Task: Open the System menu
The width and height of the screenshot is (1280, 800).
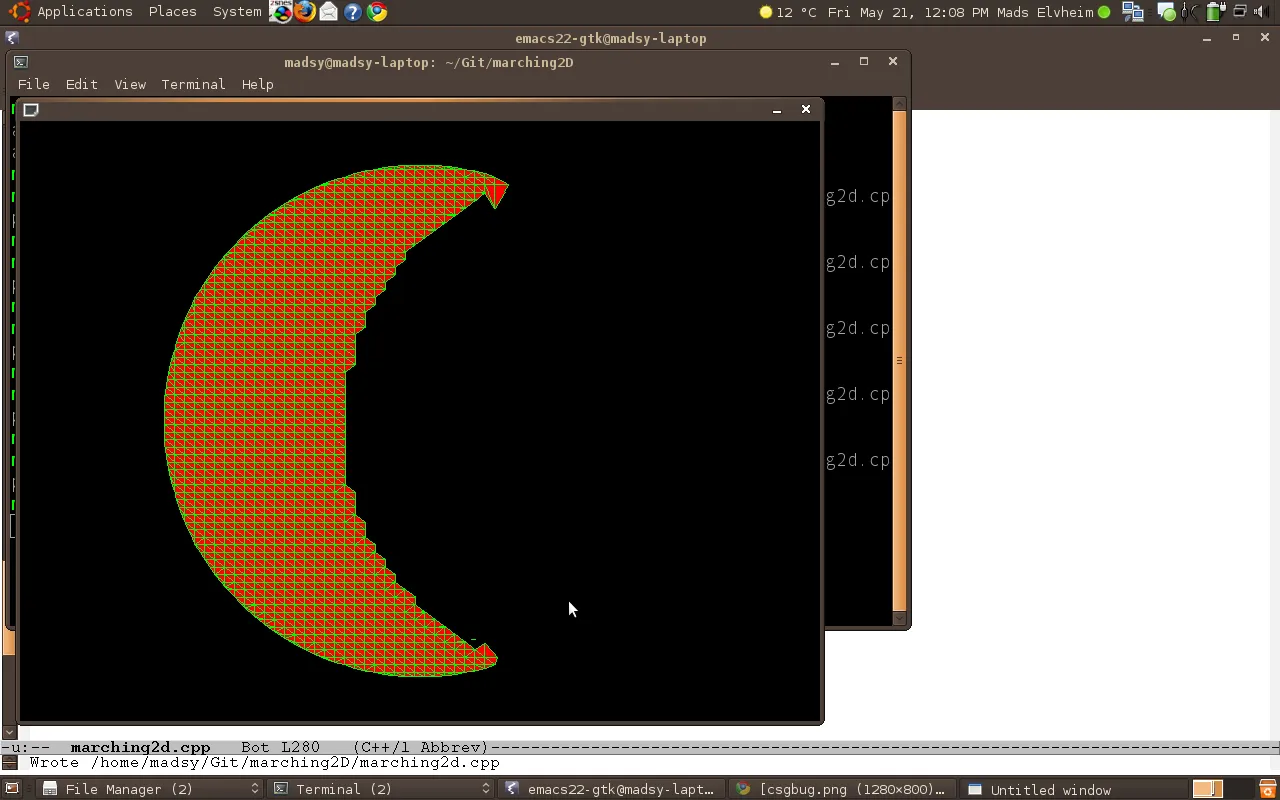Action: coord(237,12)
